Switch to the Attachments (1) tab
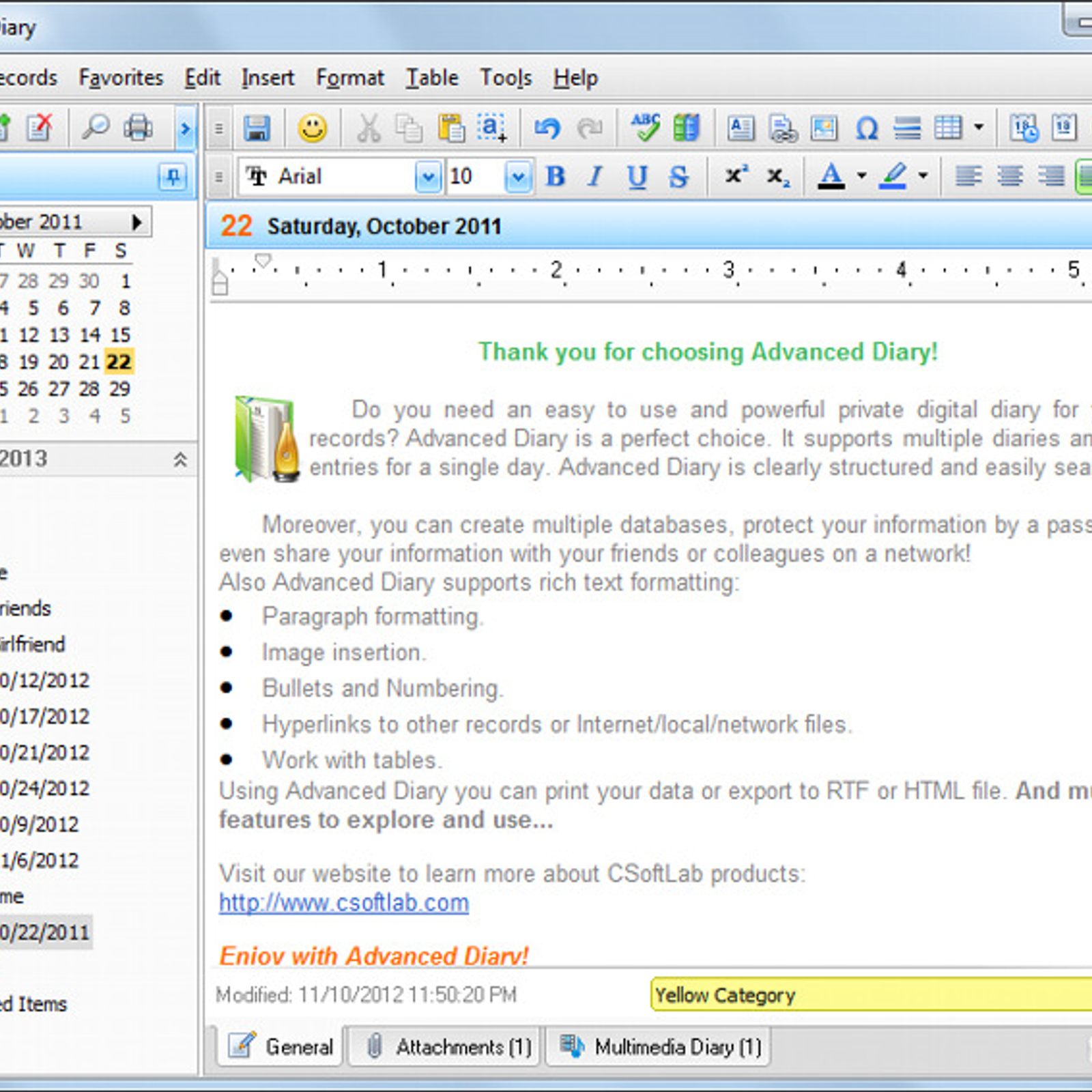 click(446, 1046)
